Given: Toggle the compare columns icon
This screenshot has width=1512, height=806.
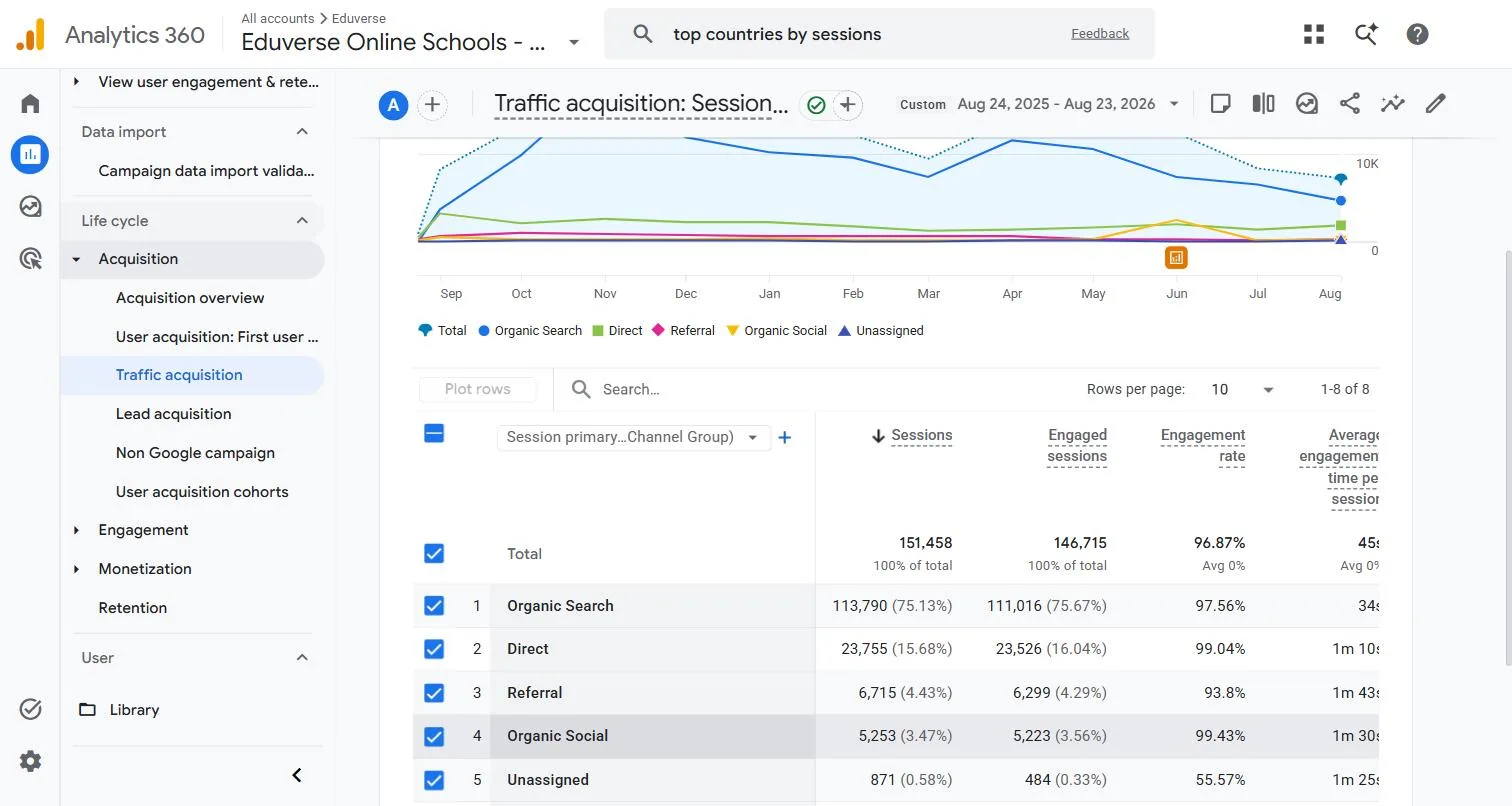Looking at the screenshot, I should click(1263, 103).
